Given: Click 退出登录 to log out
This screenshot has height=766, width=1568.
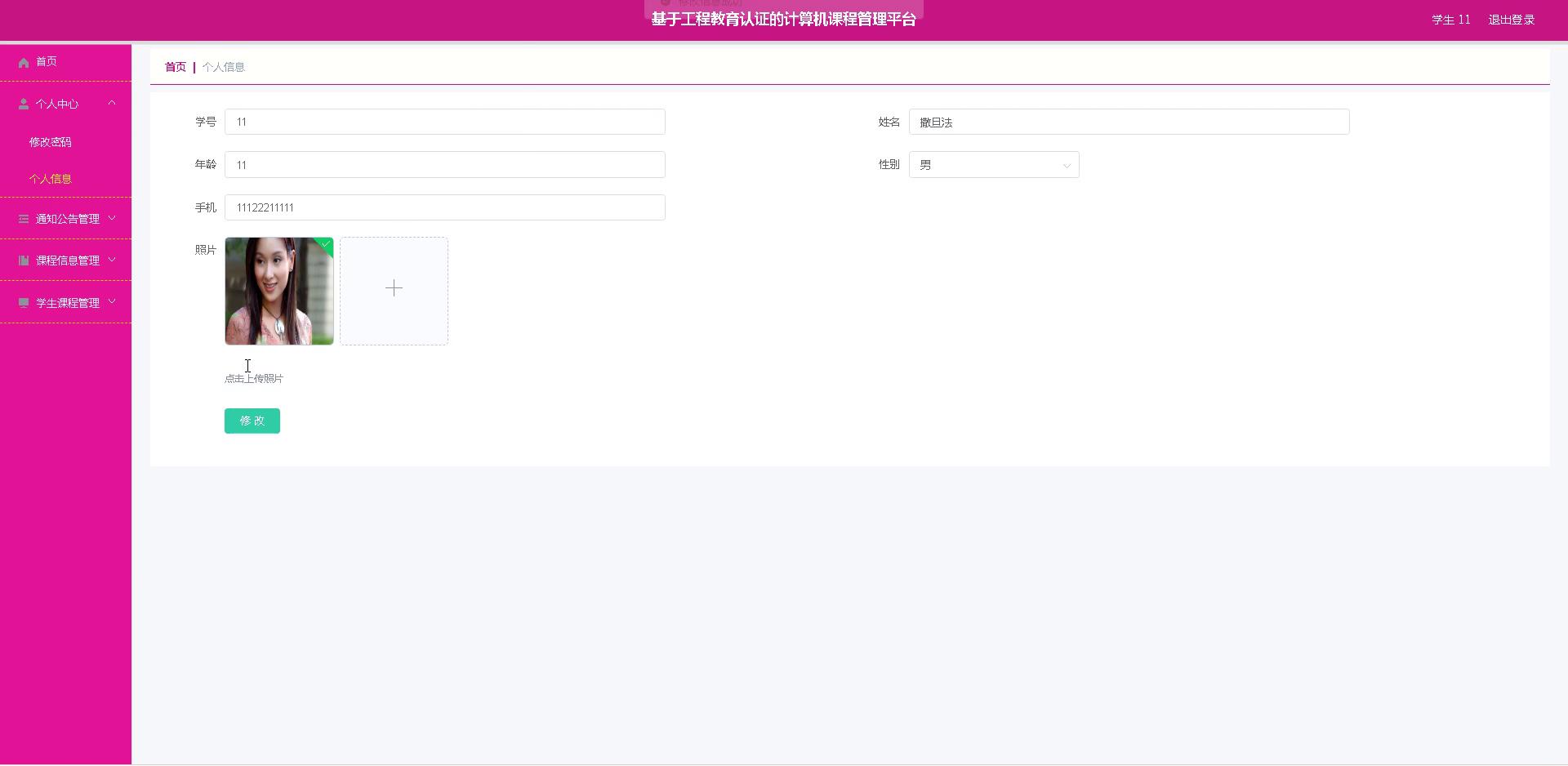Looking at the screenshot, I should [1511, 20].
